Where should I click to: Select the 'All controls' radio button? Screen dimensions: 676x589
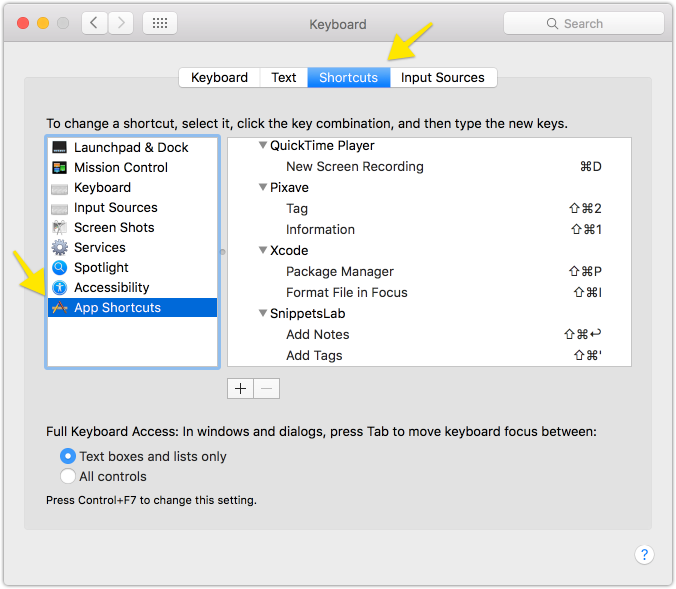click(68, 476)
